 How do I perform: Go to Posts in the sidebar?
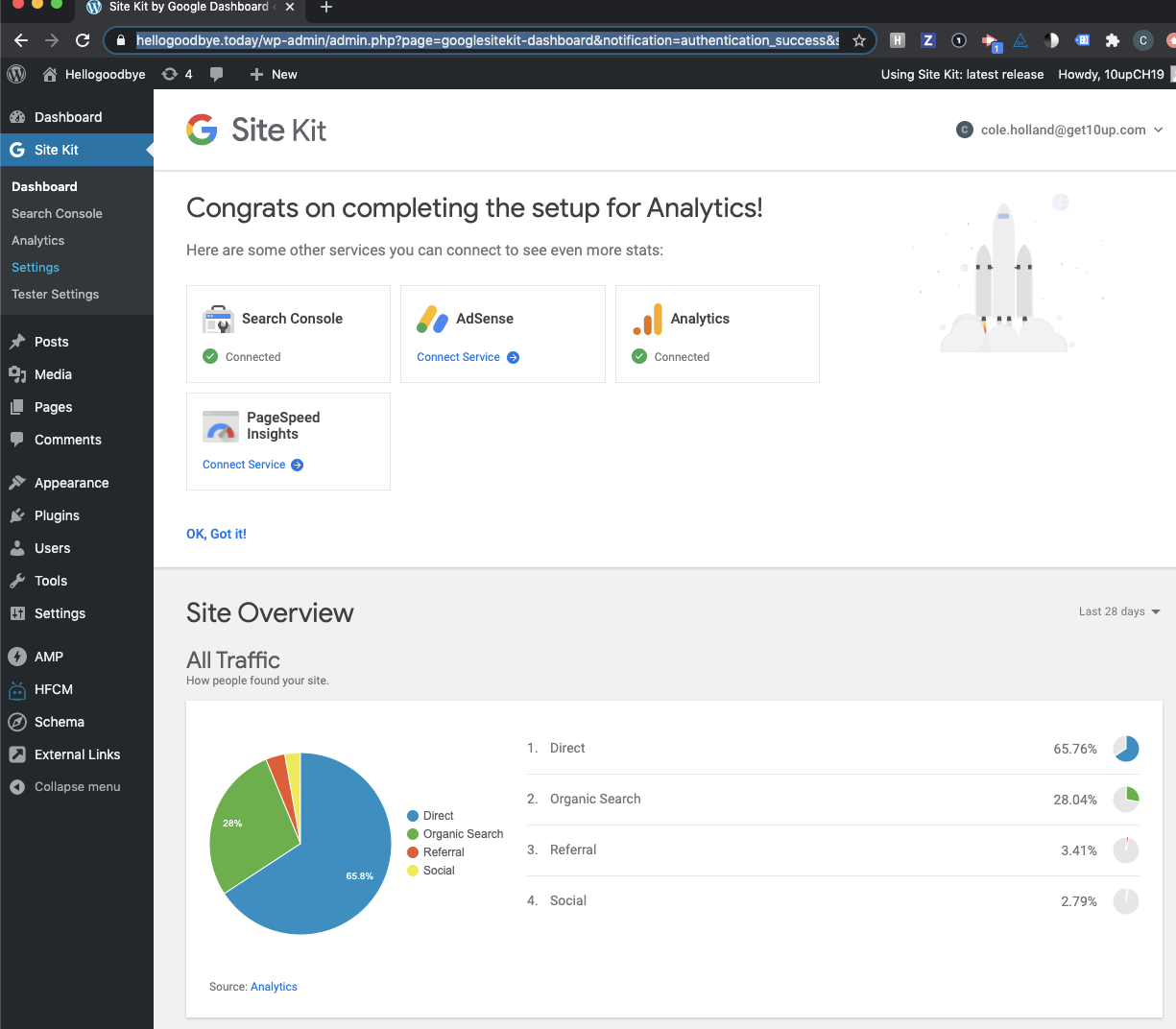pos(77,342)
